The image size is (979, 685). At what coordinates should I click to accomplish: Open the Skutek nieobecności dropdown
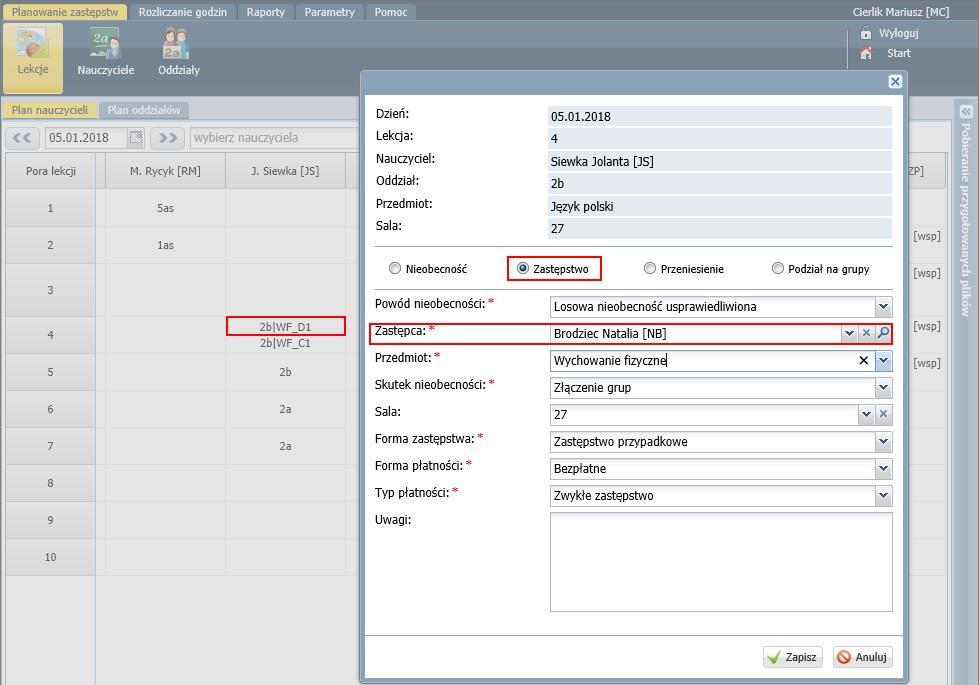(x=883, y=388)
